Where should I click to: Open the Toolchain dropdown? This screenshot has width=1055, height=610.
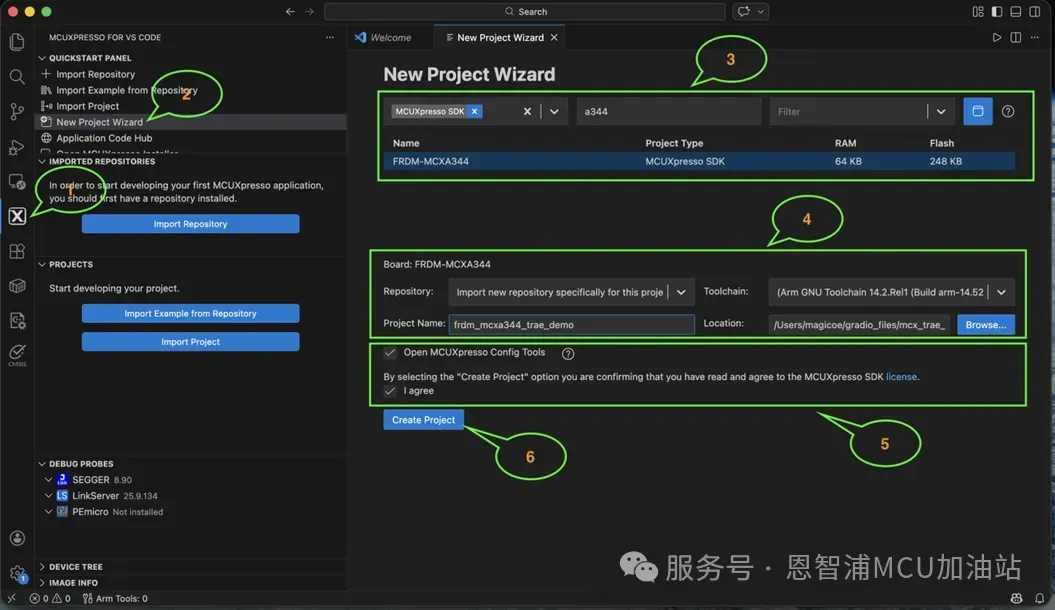[892, 292]
